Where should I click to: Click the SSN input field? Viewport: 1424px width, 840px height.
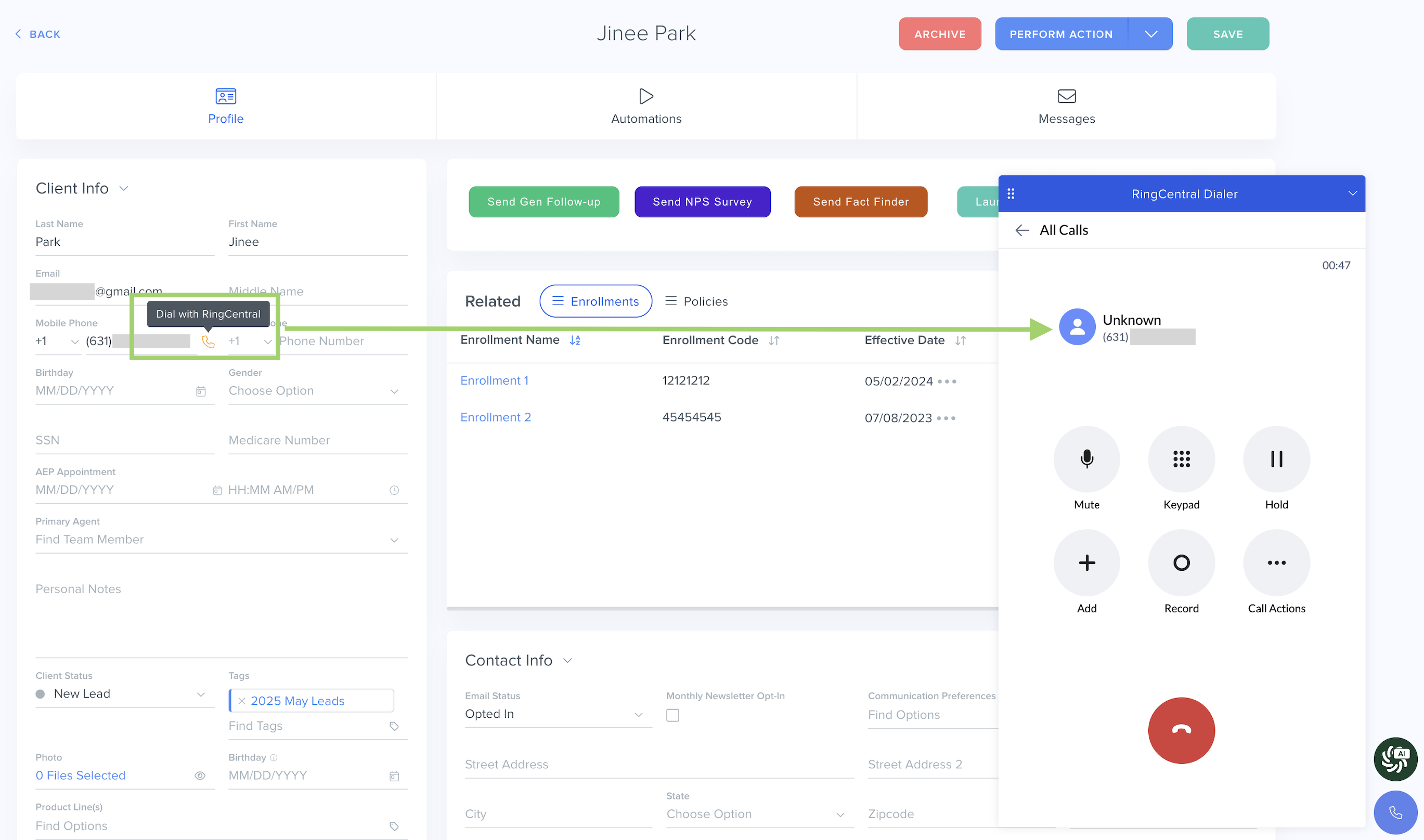[x=125, y=440]
